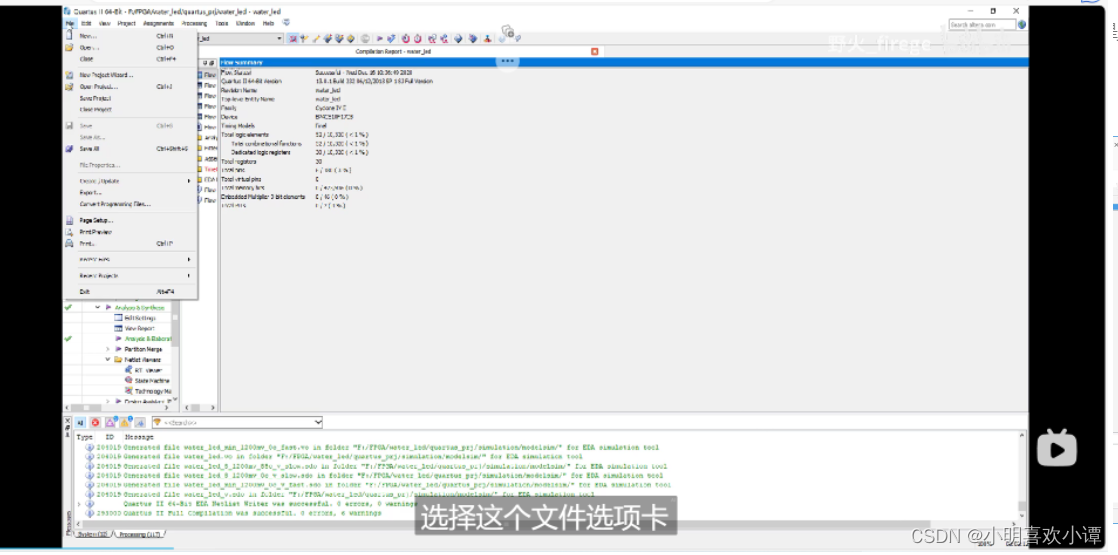The image size is (1118, 555).
Task: Expand the Create / Update submenu
Action: [x=130, y=180]
